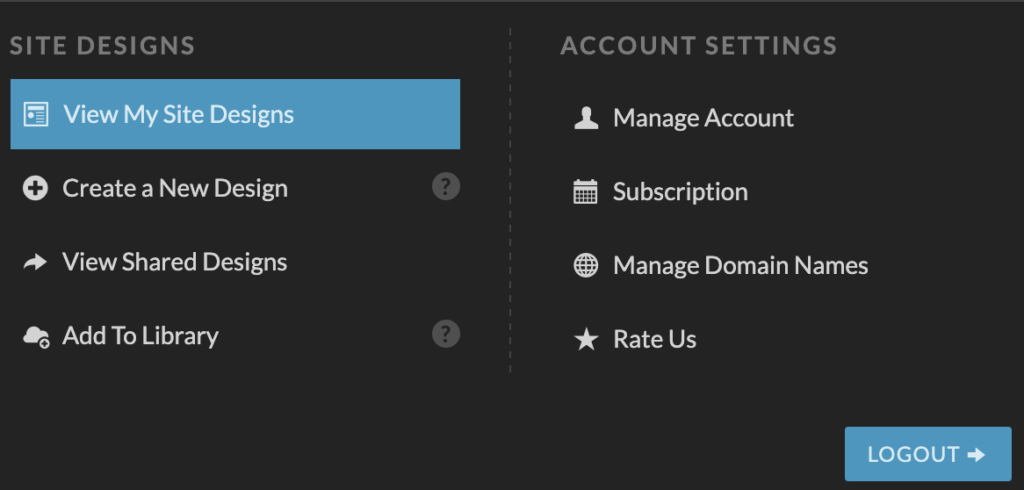Open Manage Domain Names
Viewport: 1024px width, 490px height.
721,265
